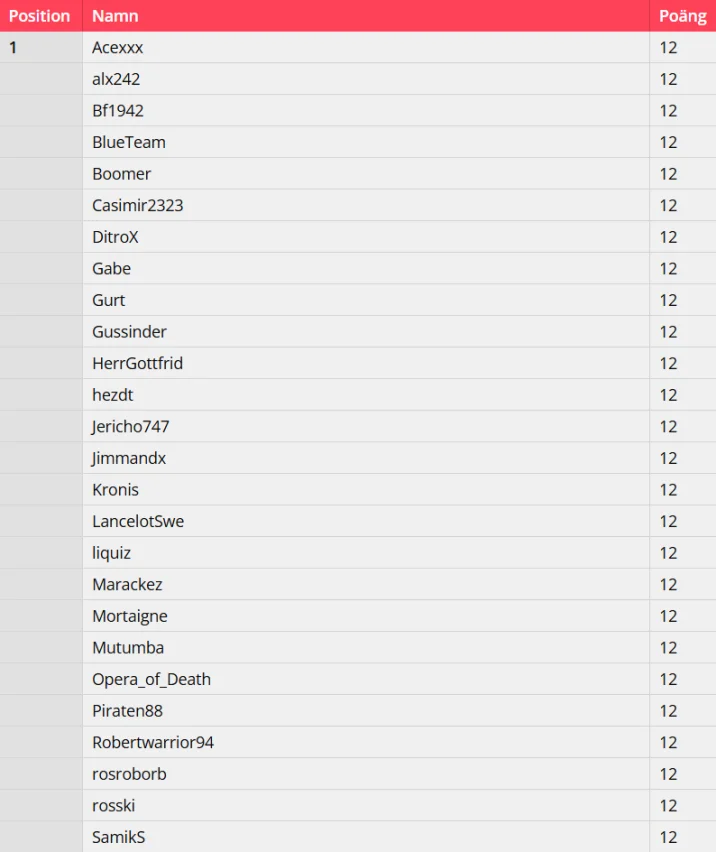The height and width of the screenshot is (852, 716).
Task: Click the Namn column header
Action: 115,16
